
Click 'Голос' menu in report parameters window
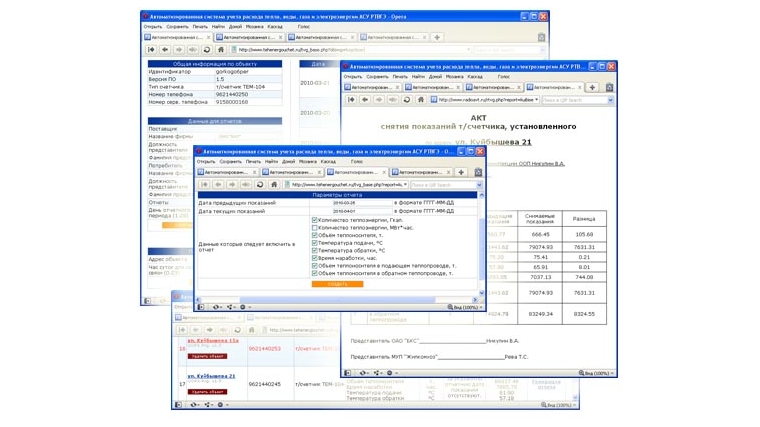pos(357,161)
